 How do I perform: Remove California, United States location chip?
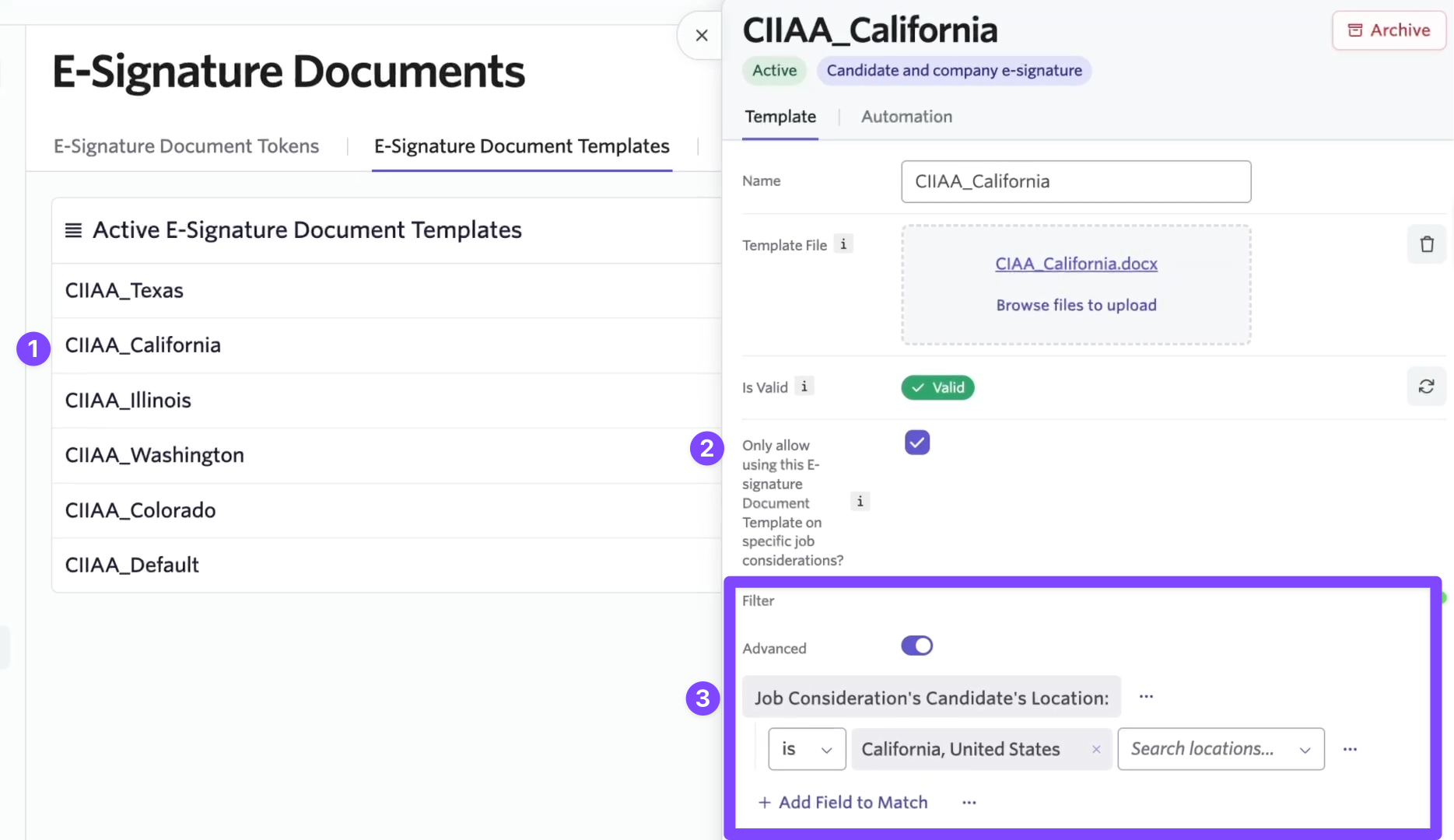[1096, 749]
